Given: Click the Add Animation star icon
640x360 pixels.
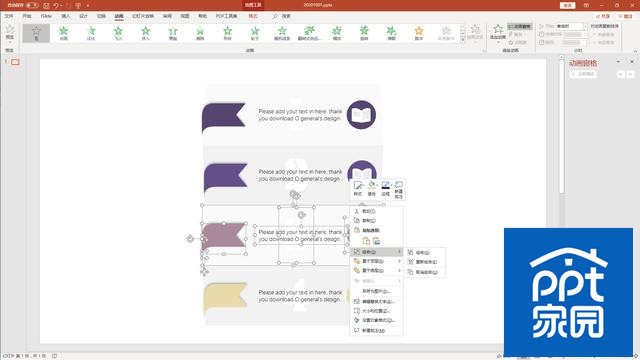Looking at the screenshot, I should (x=498, y=29).
